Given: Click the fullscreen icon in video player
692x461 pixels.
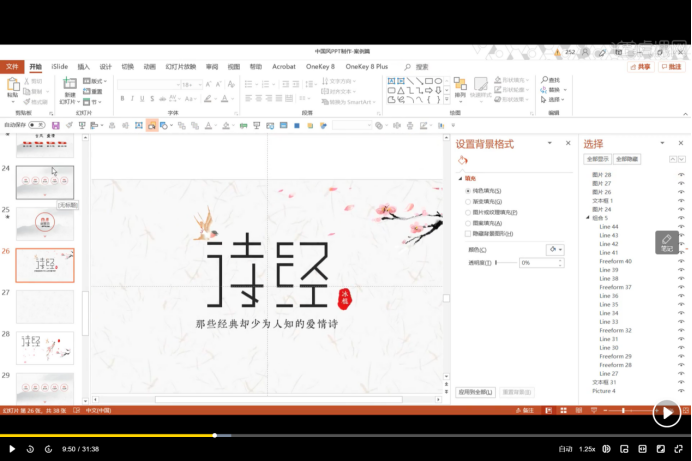Looking at the screenshot, I should pyautogui.click(x=678, y=449).
